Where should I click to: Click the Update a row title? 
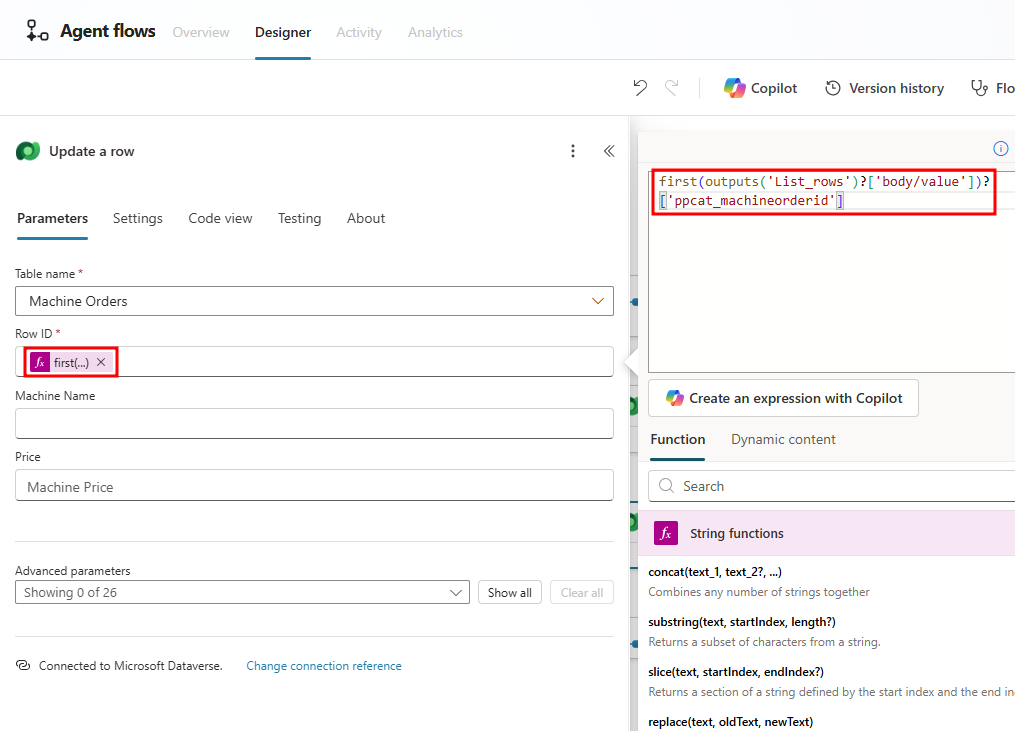(92, 151)
